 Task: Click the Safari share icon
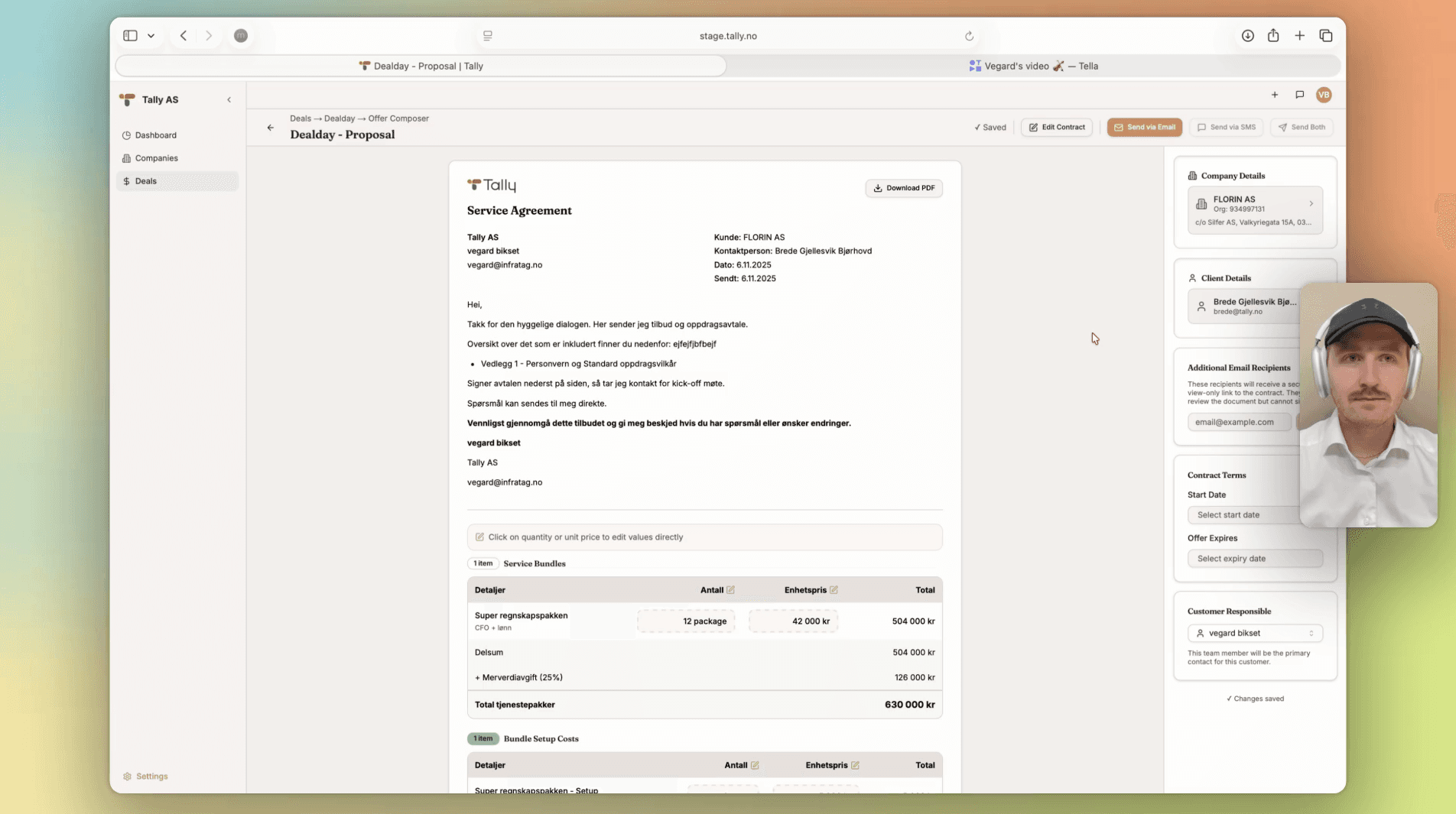coord(1273,36)
